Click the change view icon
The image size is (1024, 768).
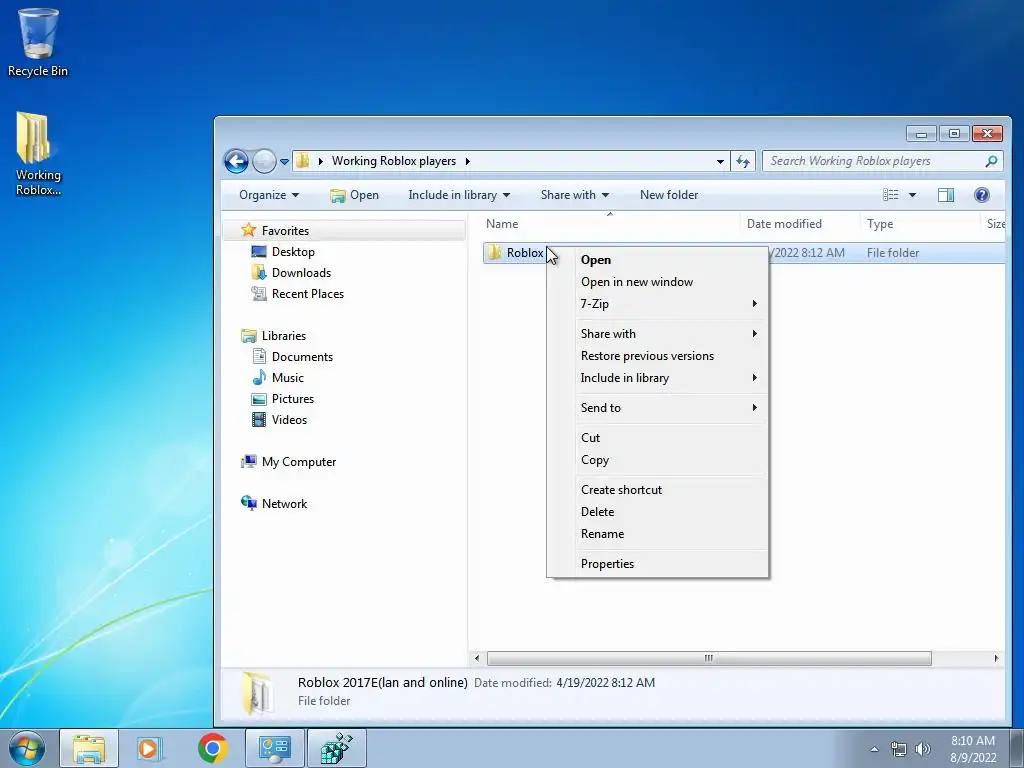[x=890, y=195]
